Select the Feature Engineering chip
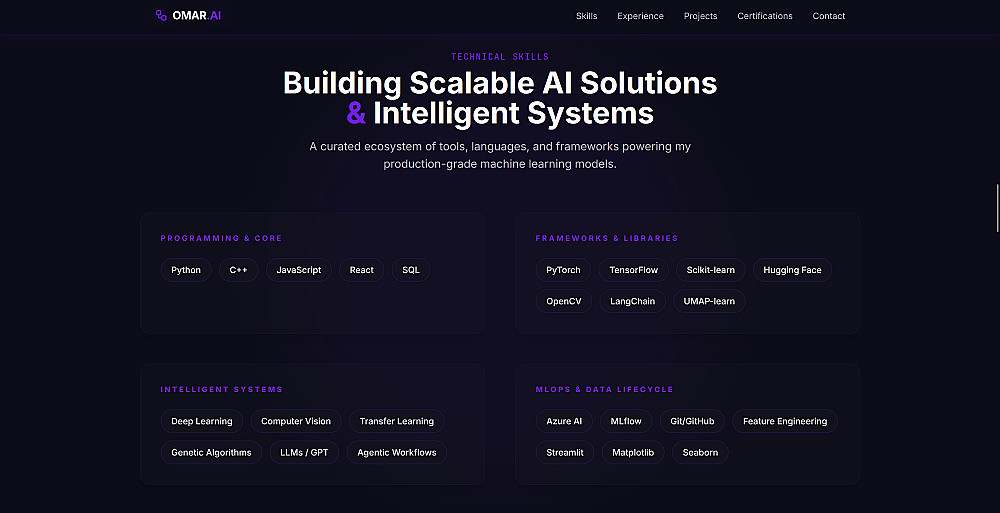This screenshot has height=513, width=1000. (785, 421)
